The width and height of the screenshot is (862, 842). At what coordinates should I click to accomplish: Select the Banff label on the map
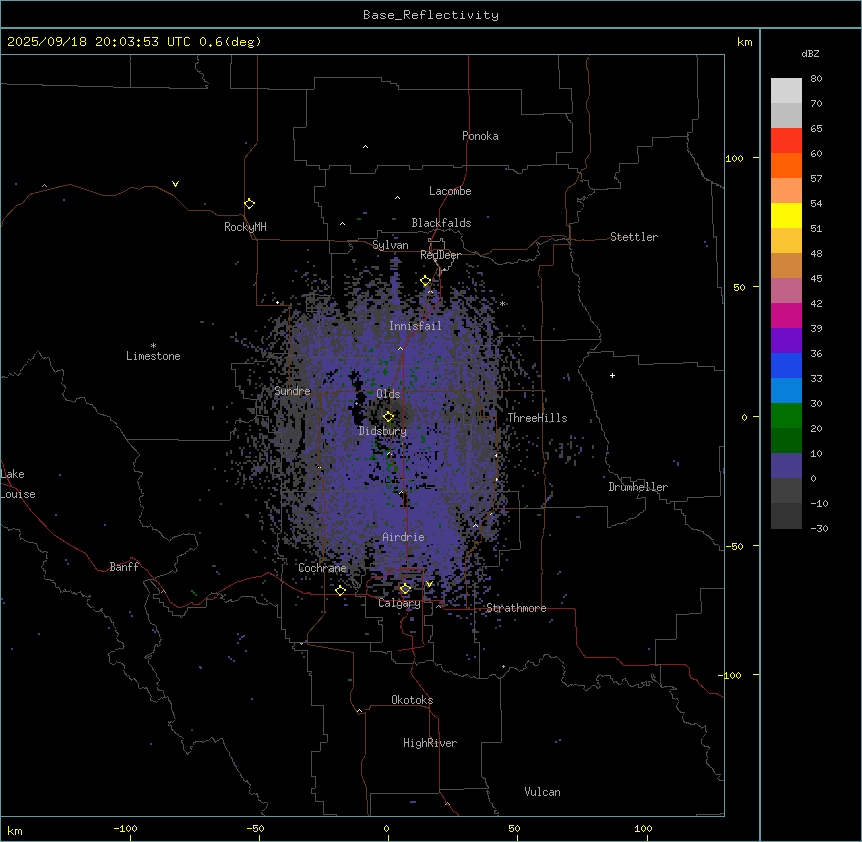tap(124, 567)
